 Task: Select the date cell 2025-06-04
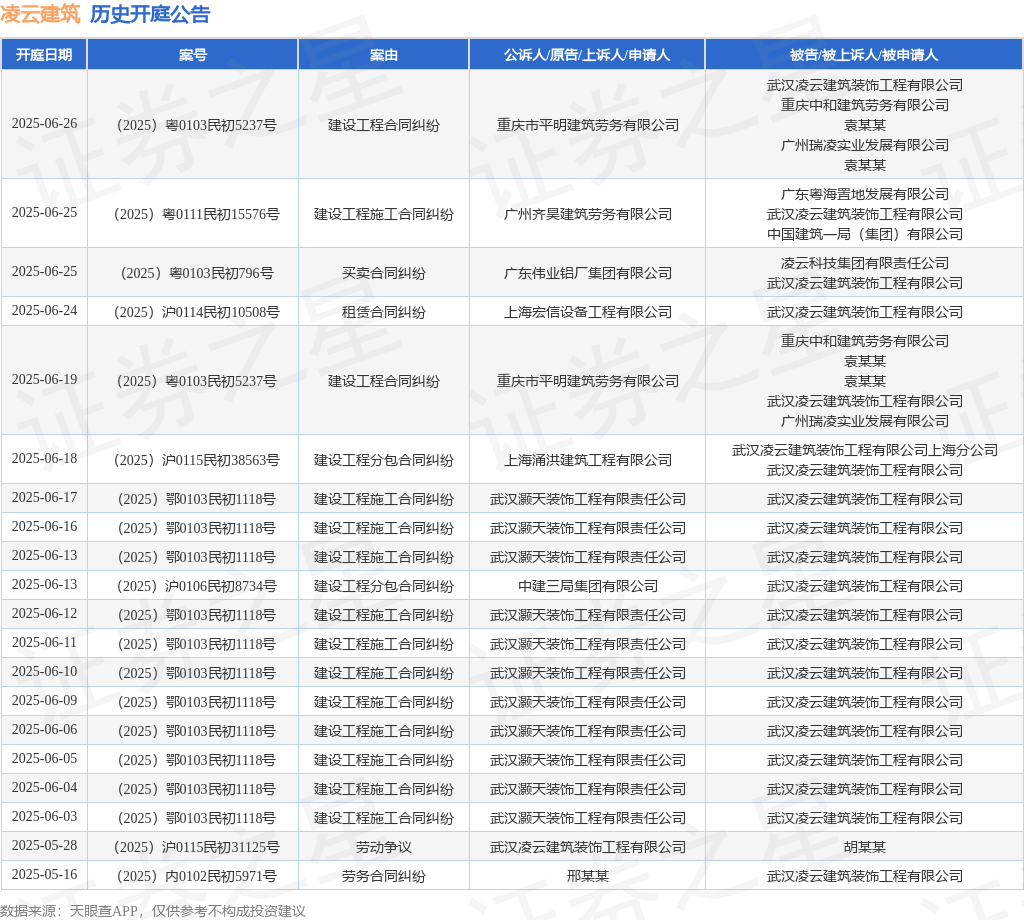pos(44,787)
